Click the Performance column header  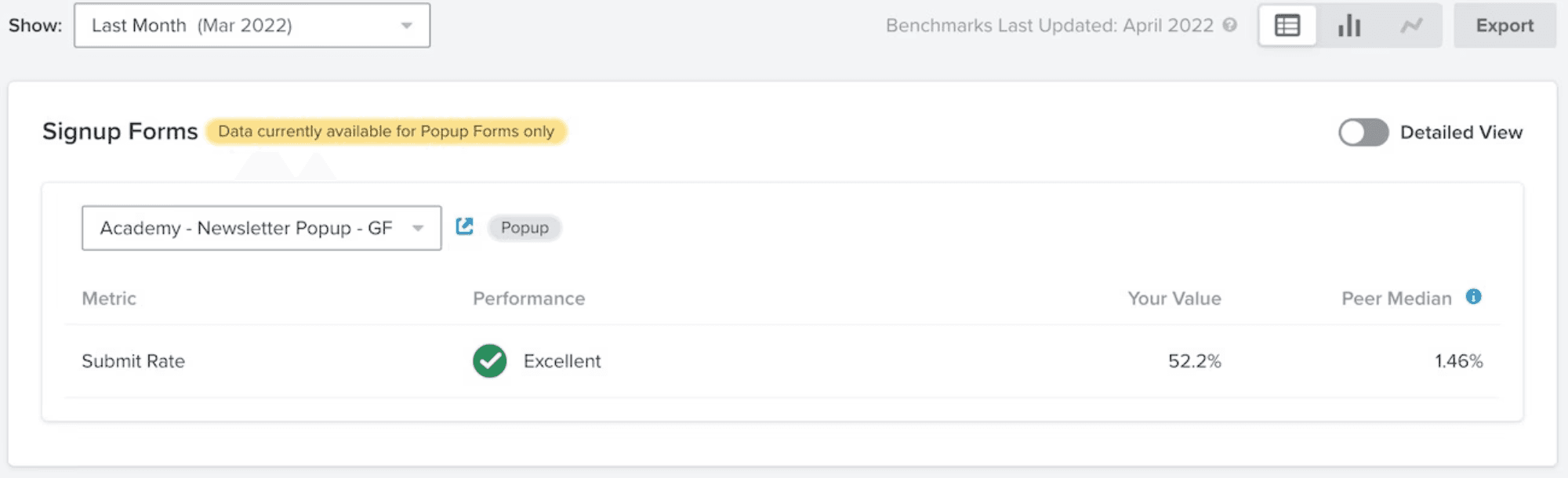coord(528,299)
